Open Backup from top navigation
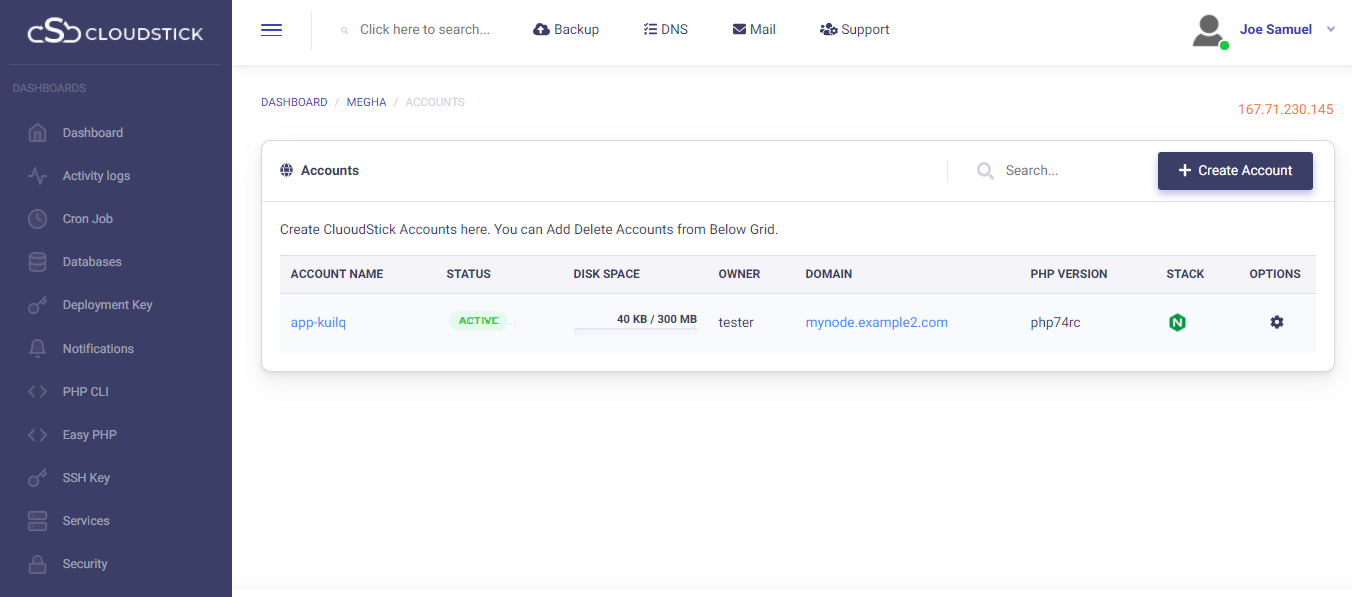 point(566,30)
